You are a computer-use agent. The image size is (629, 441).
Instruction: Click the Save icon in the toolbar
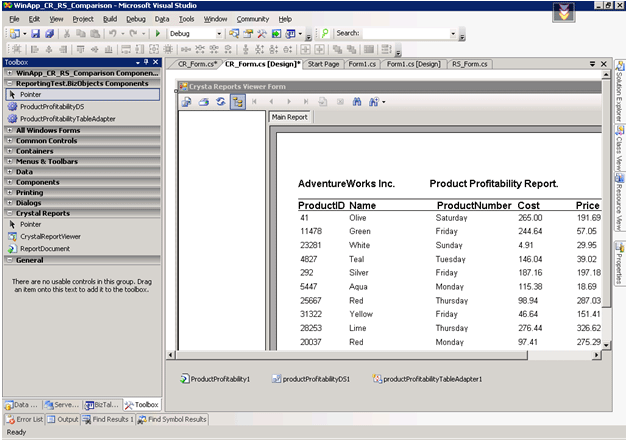pos(36,34)
